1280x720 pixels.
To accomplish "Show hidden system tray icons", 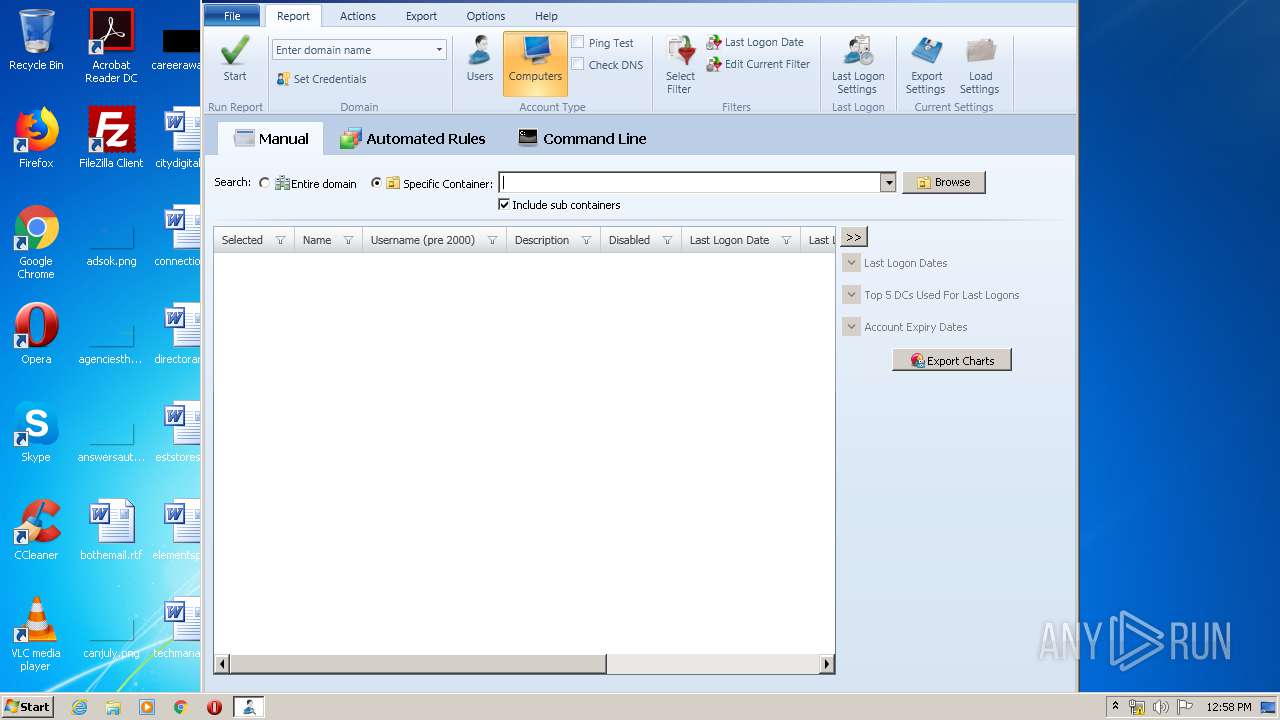I will point(1115,706).
